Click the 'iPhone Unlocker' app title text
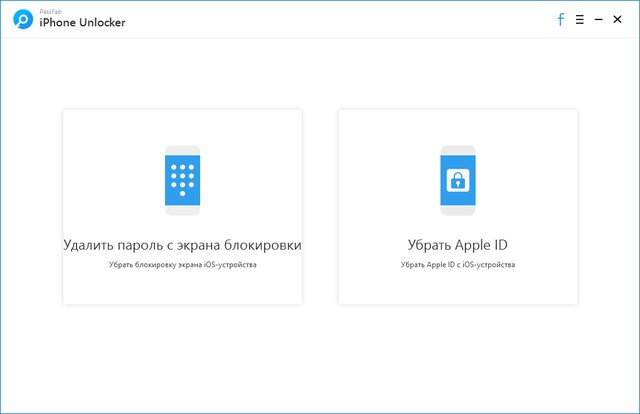This screenshot has height=414, width=640. [x=82, y=22]
